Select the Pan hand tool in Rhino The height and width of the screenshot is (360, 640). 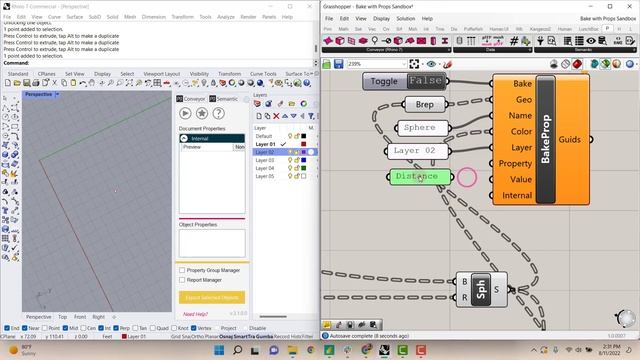92,83
